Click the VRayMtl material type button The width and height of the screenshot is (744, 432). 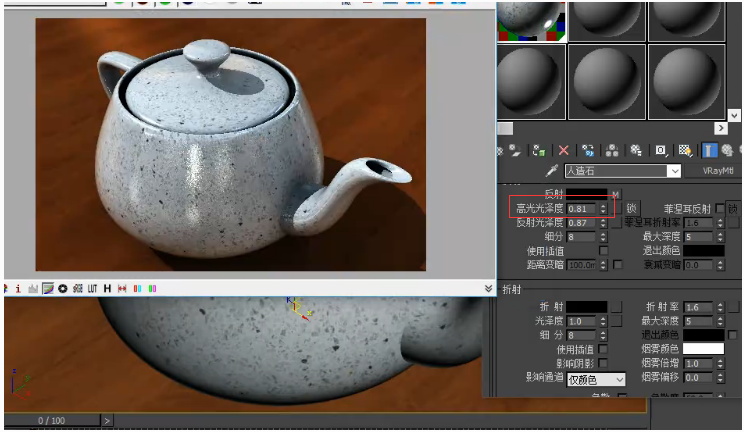tap(718, 171)
